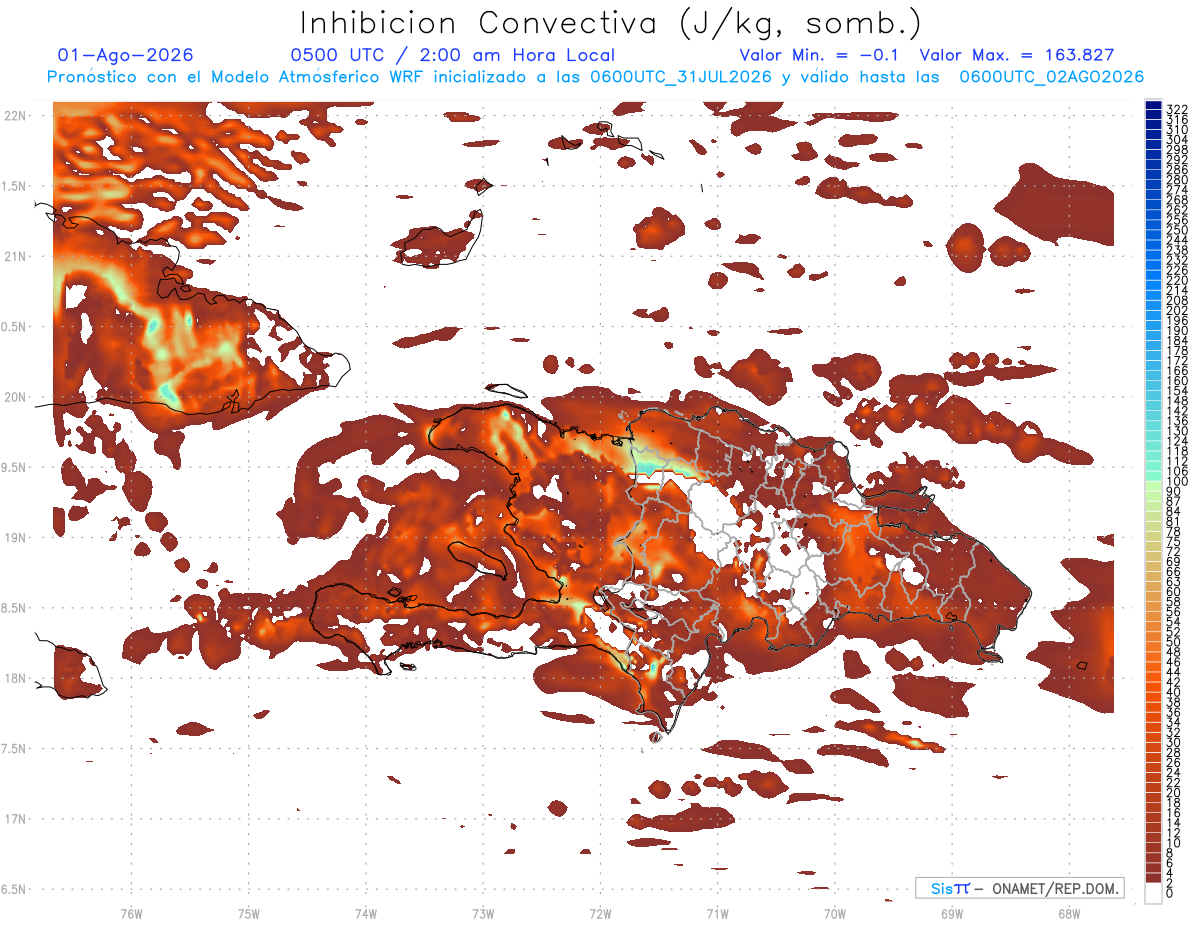Screen dimensions: 1200x927
Task: Click the "69W" longitude label
Action: 951,913
